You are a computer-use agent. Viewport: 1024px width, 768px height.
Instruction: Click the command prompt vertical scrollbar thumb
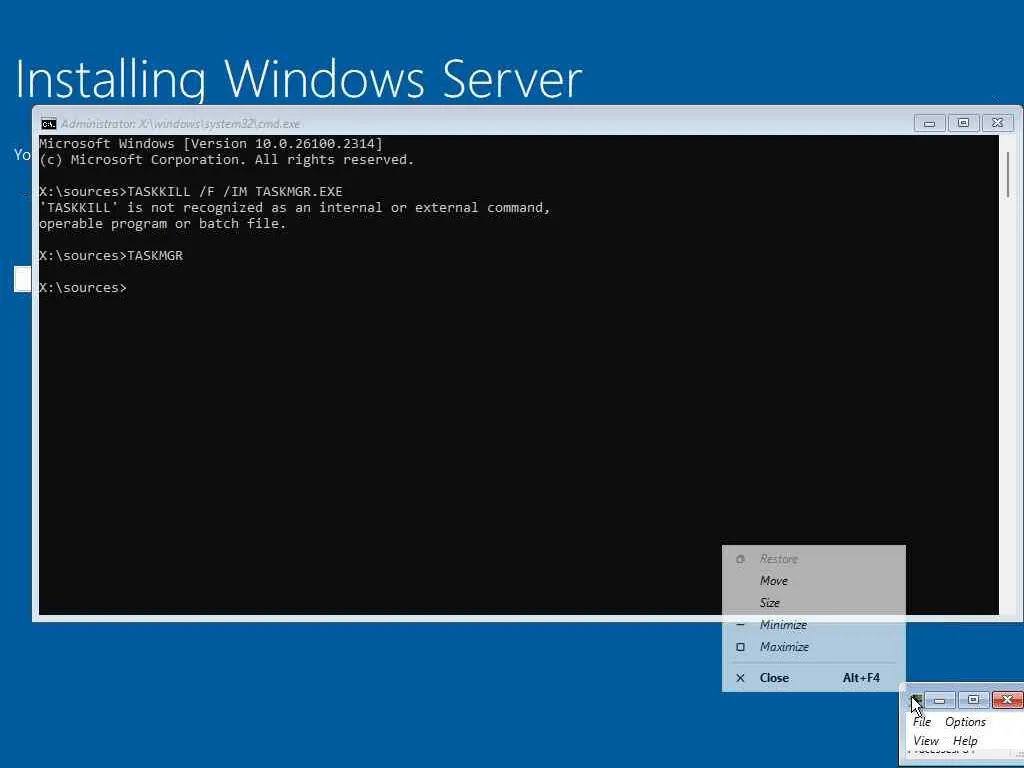(1009, 174)
